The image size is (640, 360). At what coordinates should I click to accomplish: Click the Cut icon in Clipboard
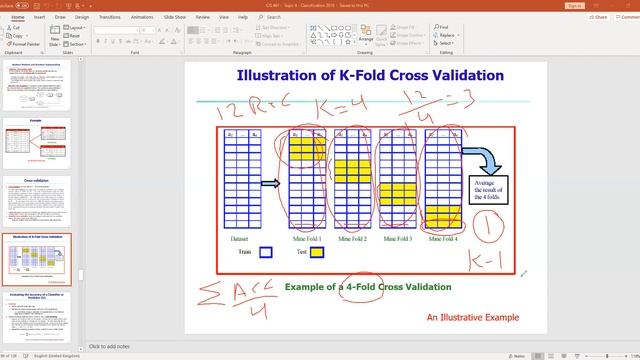9,27
